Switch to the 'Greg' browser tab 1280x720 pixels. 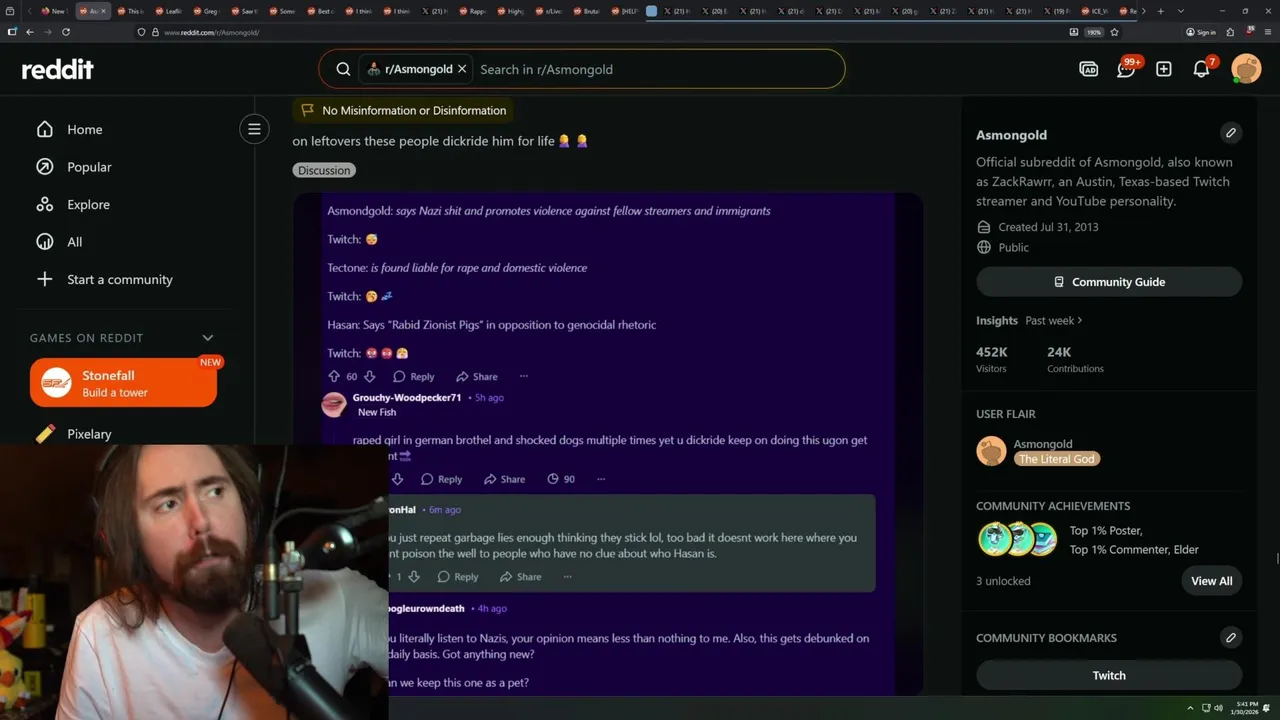[206, 11]
